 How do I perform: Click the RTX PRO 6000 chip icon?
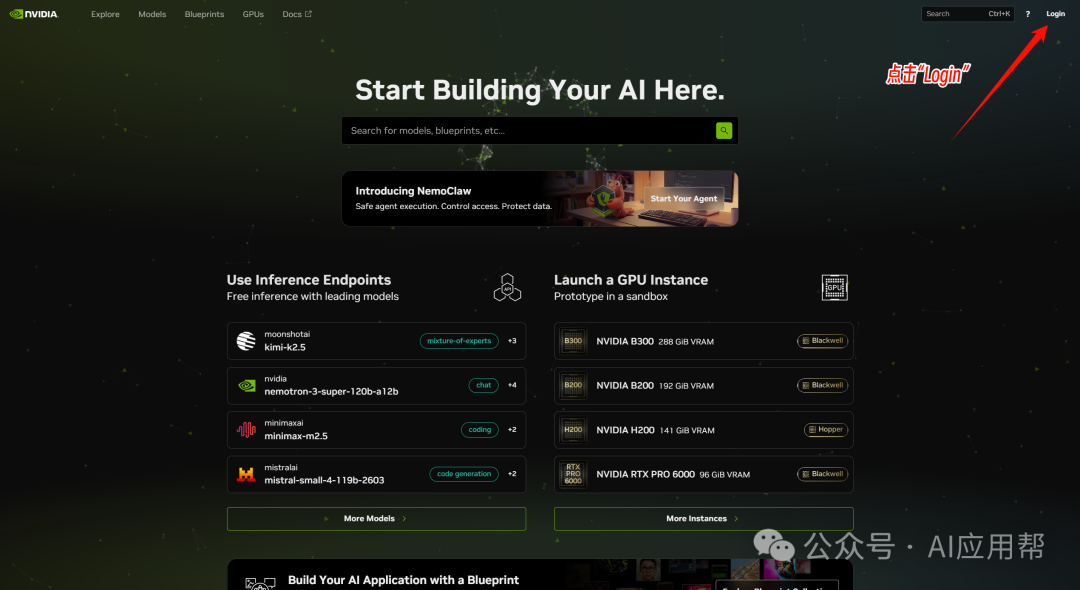coord(573,474)
